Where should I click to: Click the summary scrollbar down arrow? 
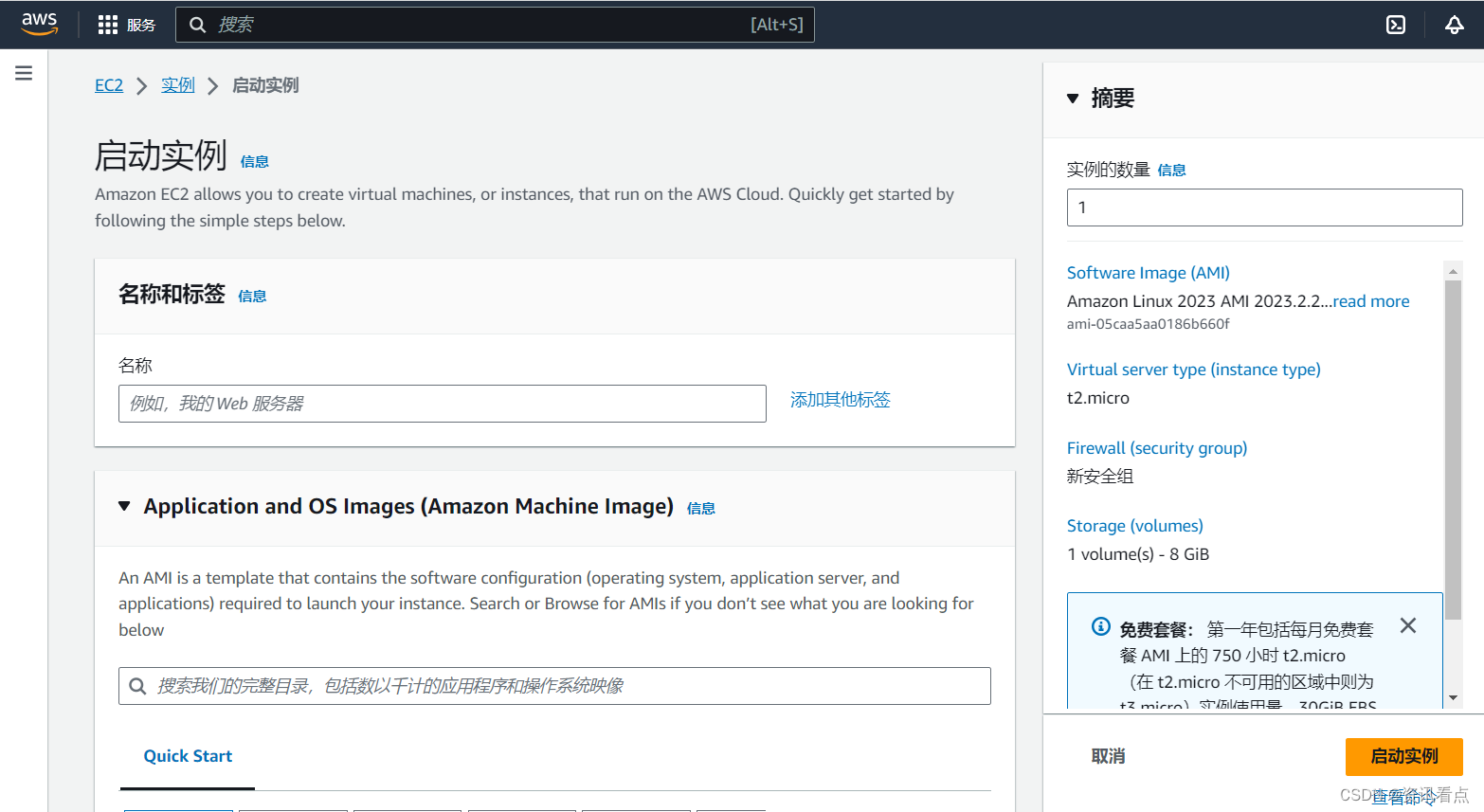click(x=1454, y=698)
